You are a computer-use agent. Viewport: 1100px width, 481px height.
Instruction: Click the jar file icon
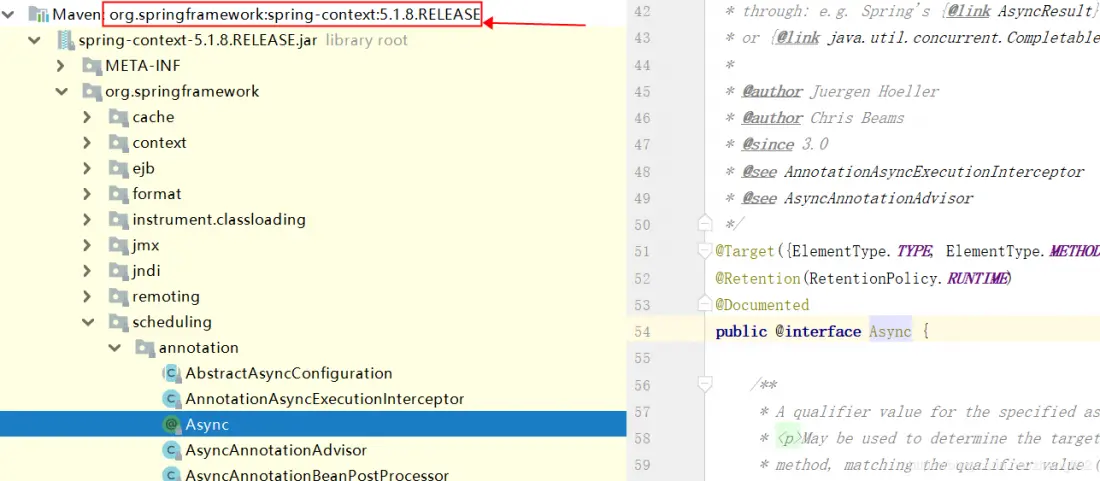point(66,41)
